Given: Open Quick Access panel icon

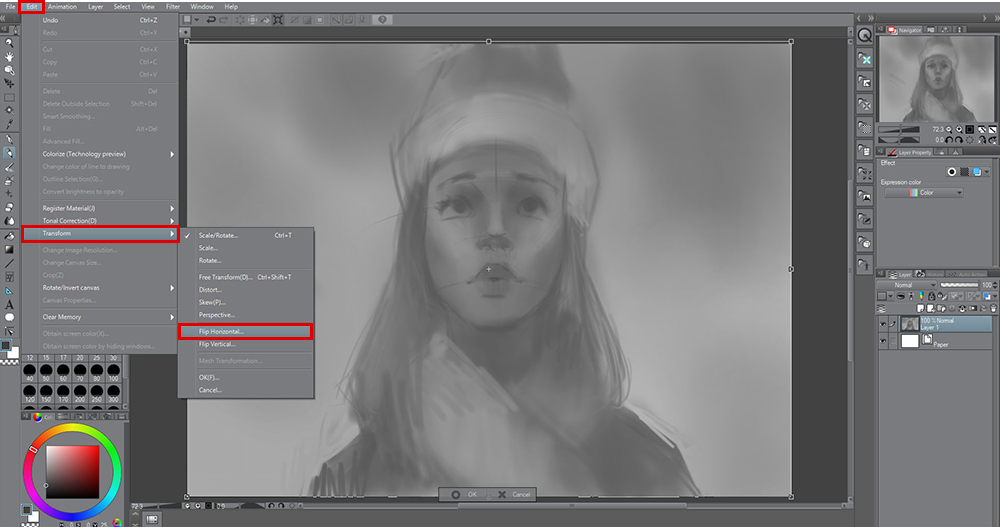Looking at the screenshot, I should (x=864, y=36).
